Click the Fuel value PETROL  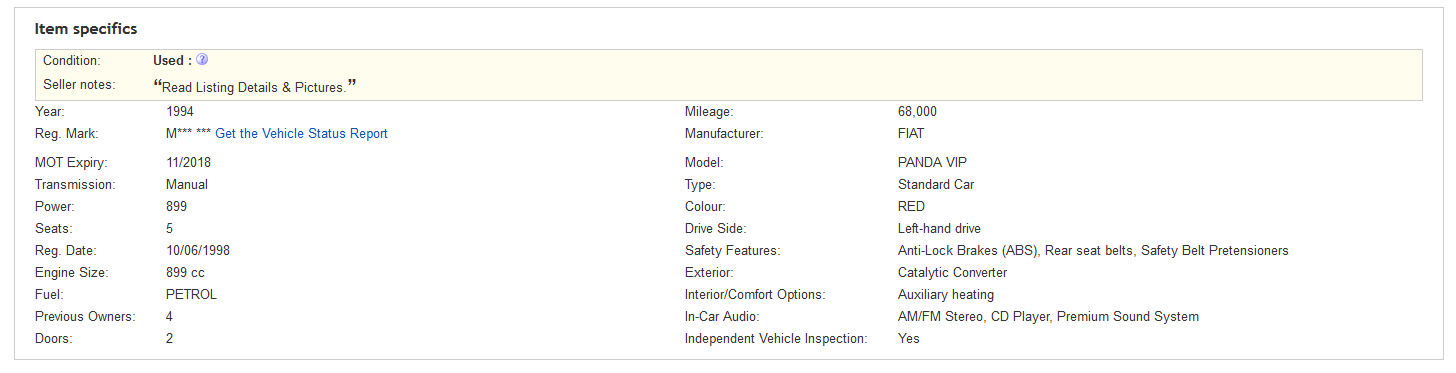pyautogui.click(x=191, y=295)
